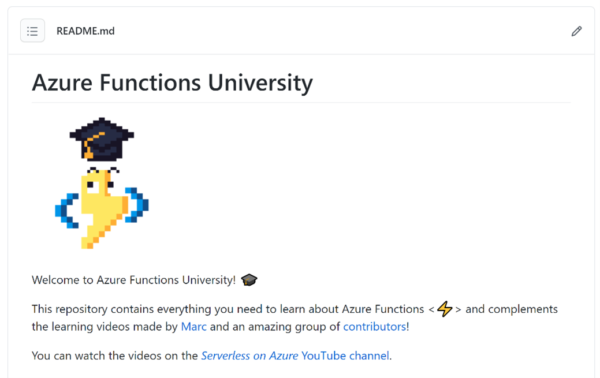
Task: Click the 'This repository contains everything' sentence
Action: point(228,309)
